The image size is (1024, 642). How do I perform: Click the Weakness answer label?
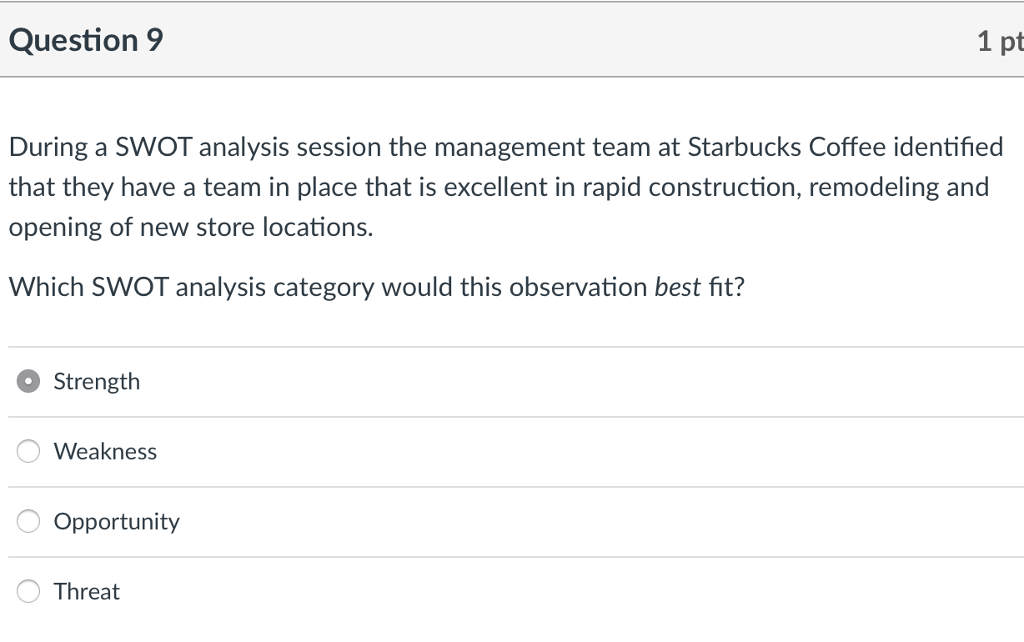[105, 452]
